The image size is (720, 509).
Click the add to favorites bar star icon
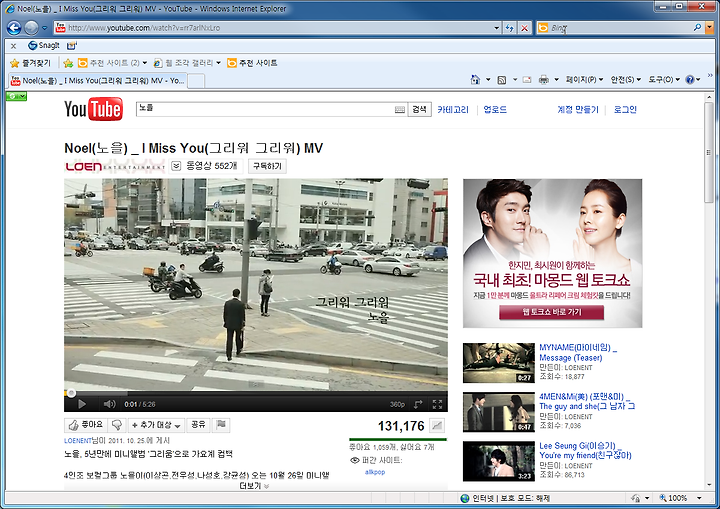point(68,63)
